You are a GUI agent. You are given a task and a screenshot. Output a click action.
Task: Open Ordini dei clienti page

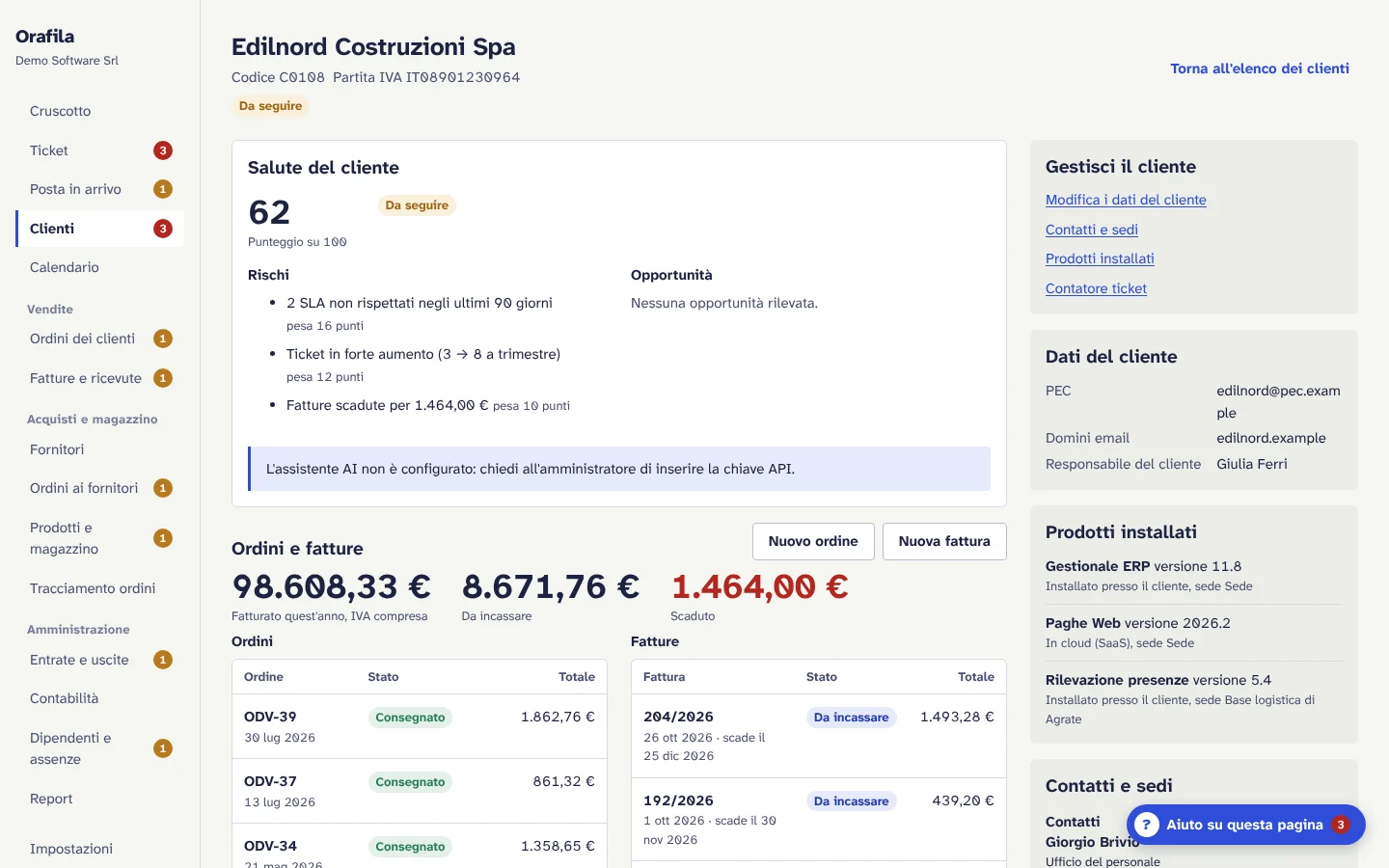tap(99, 339)
